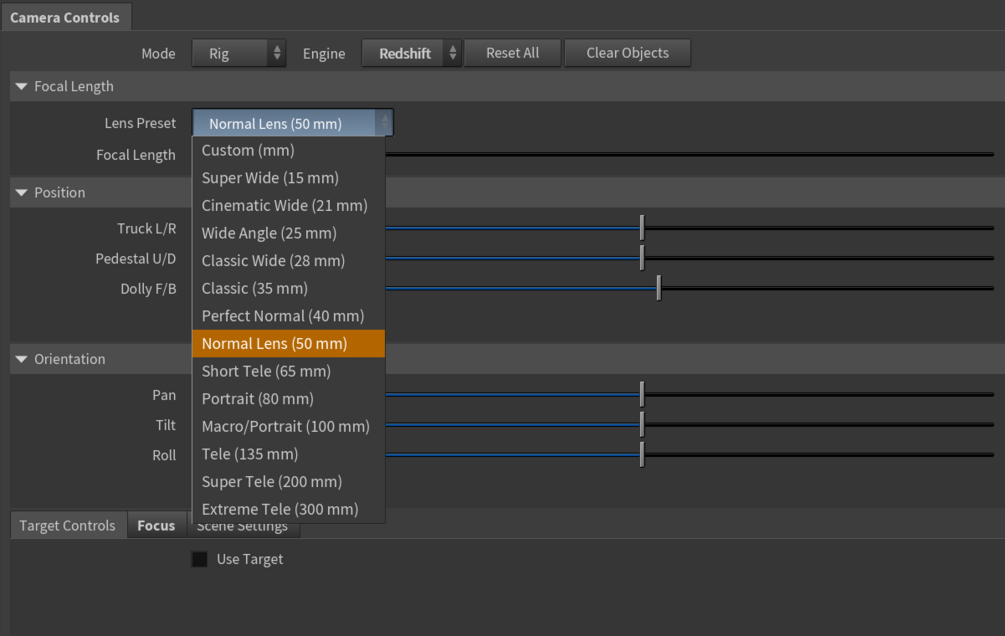Viewport: 1005px width, 636px height.
Task: Enable the Use Target checkbox
Action: click(x=200, y=559)
